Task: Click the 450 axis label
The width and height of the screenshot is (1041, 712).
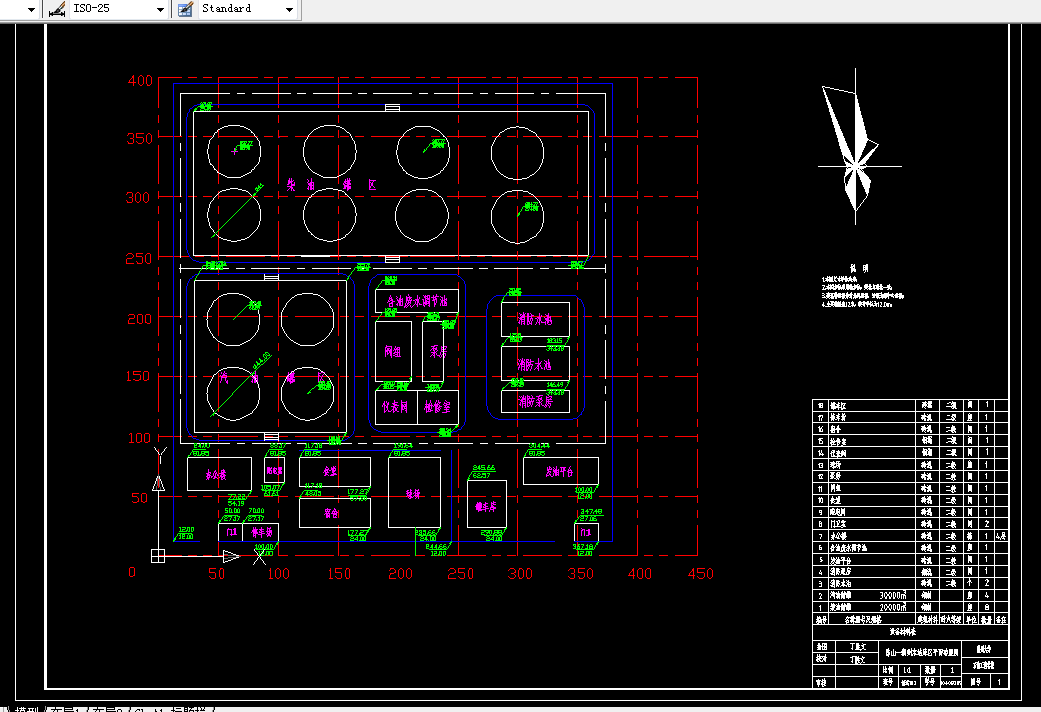Action: click(700, 574)
